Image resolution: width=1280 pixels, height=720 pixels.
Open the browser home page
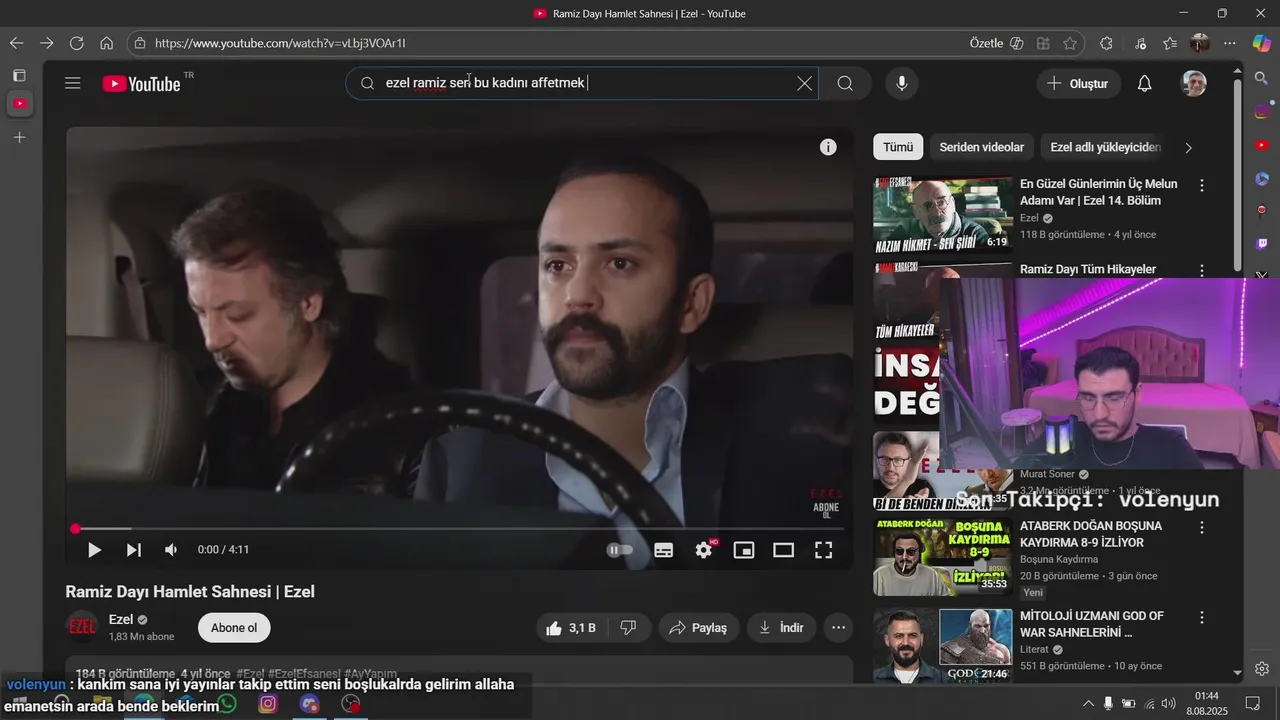(x=106, y=43)
